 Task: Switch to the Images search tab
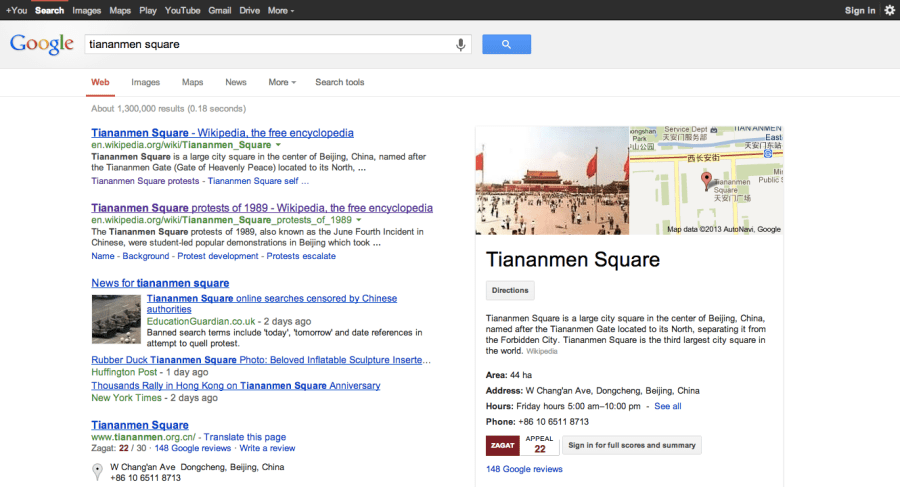145,82
